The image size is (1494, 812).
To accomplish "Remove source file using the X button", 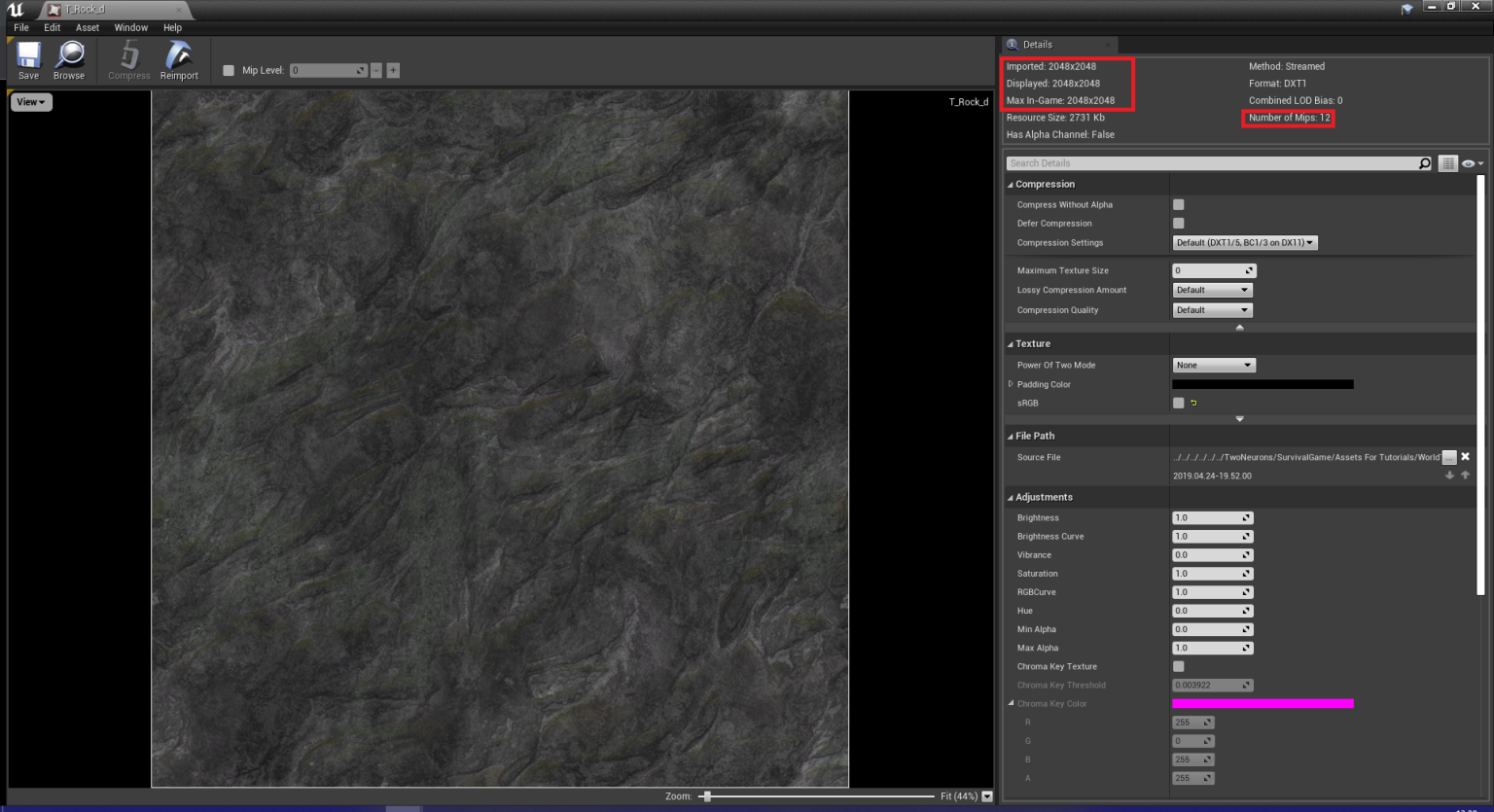I will (x=1464, y=456).
